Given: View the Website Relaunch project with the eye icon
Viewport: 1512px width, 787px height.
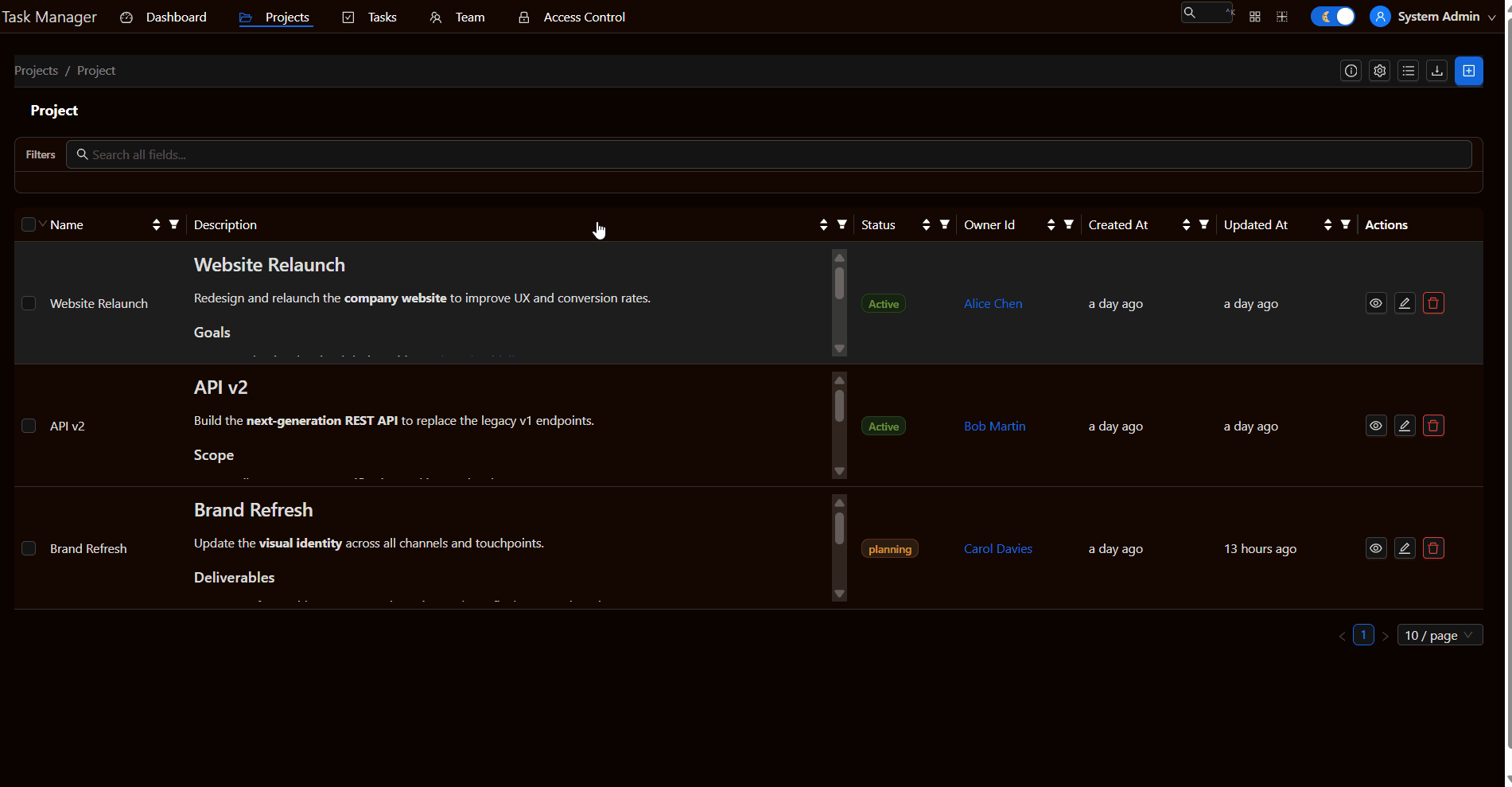Looking at the screenshot, I should click(x=1376, y=303).
